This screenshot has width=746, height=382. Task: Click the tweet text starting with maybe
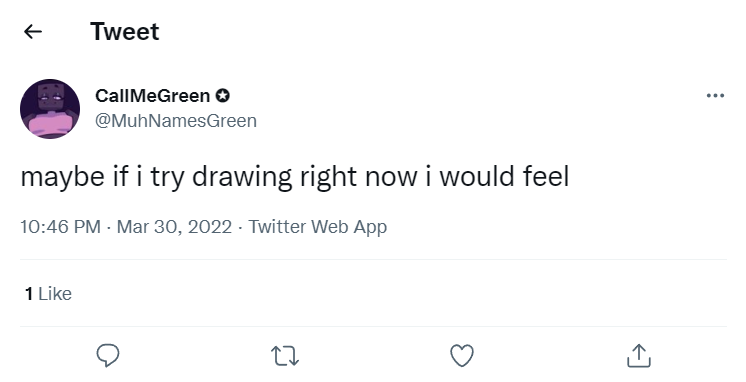(294, 177)
